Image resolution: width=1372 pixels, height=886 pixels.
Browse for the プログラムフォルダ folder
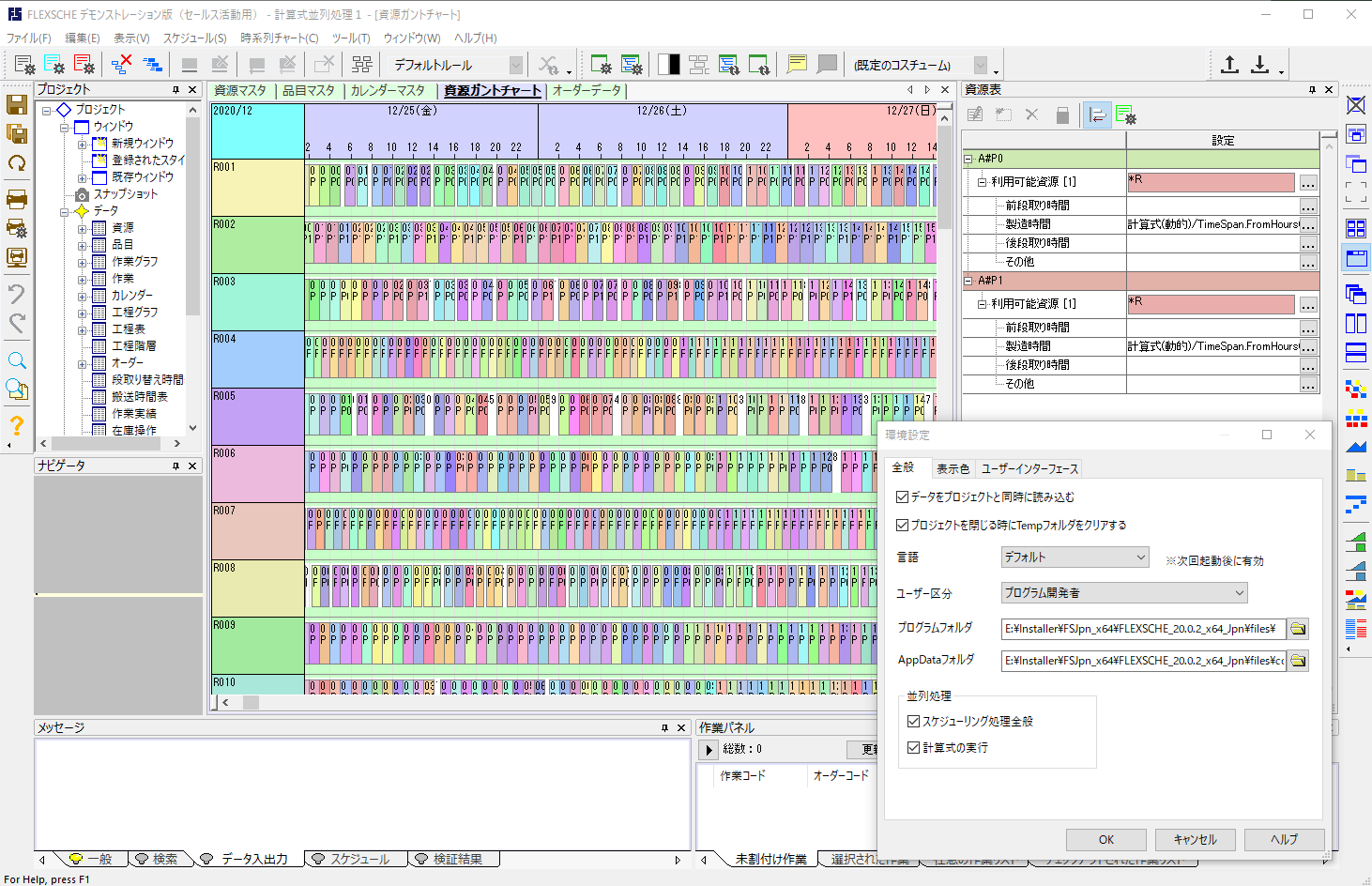click(1298, 629)
